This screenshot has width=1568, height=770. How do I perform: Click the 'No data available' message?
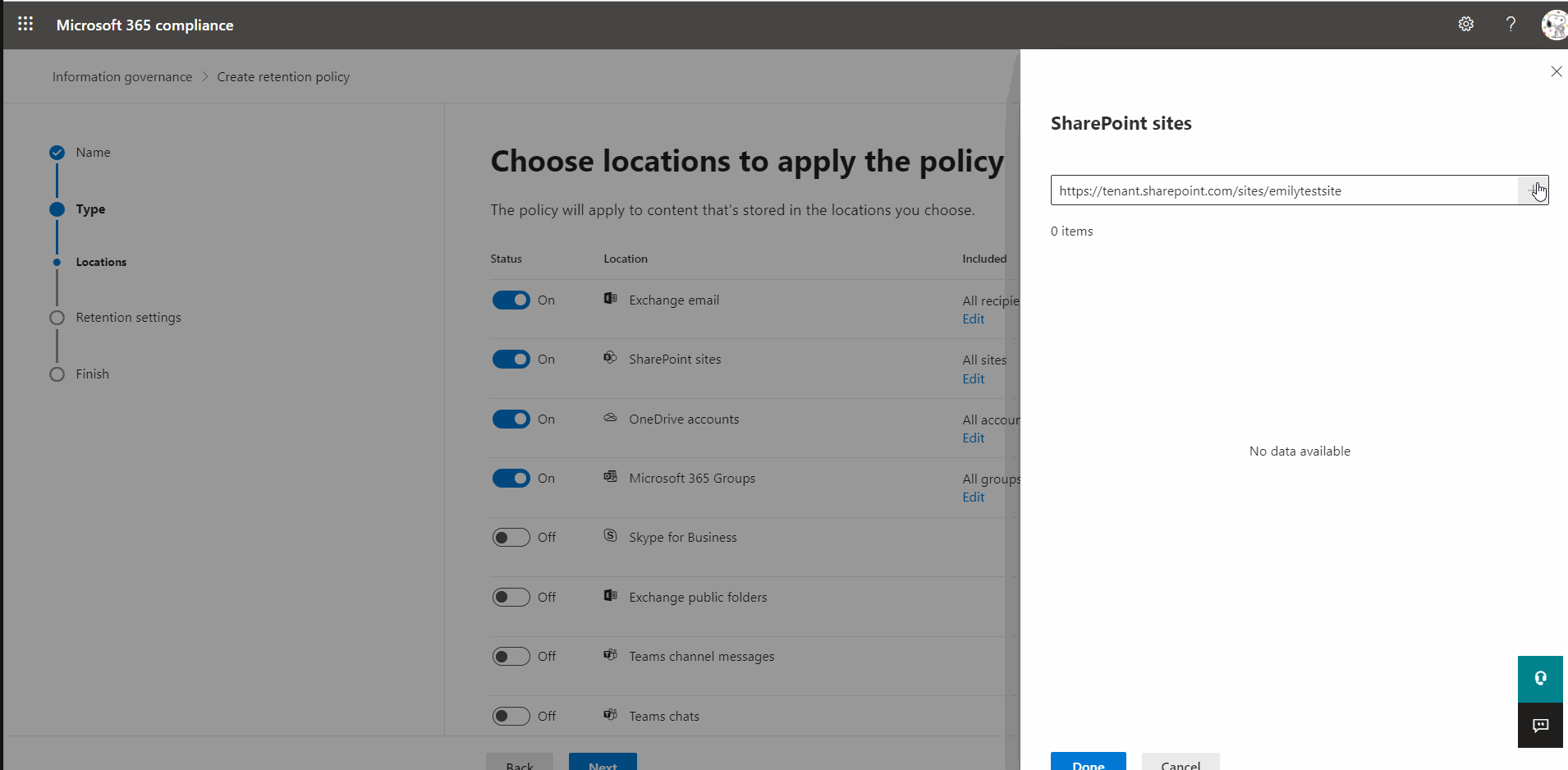click(x=1300, y=451)
